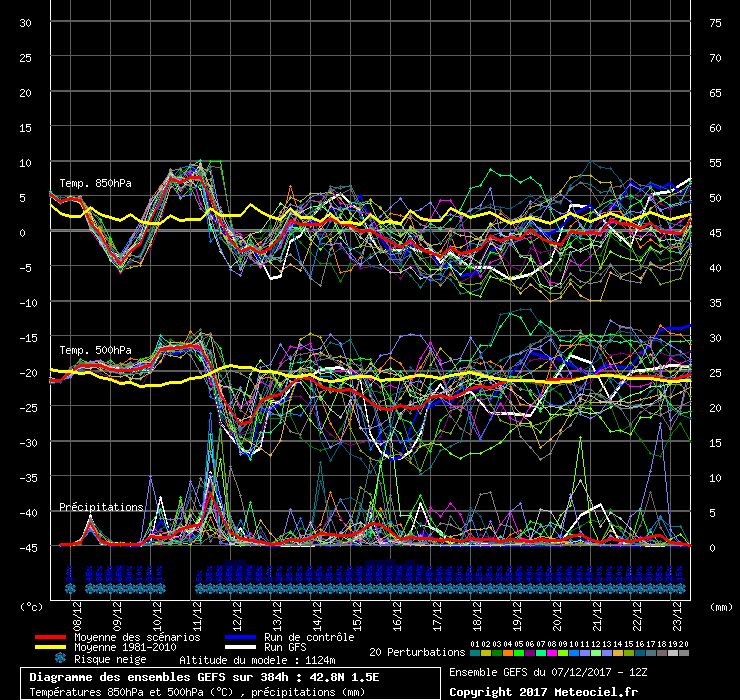Click the 11/12 date label
The height and width of the screenshot is (700, 740).
pos(197,616)
